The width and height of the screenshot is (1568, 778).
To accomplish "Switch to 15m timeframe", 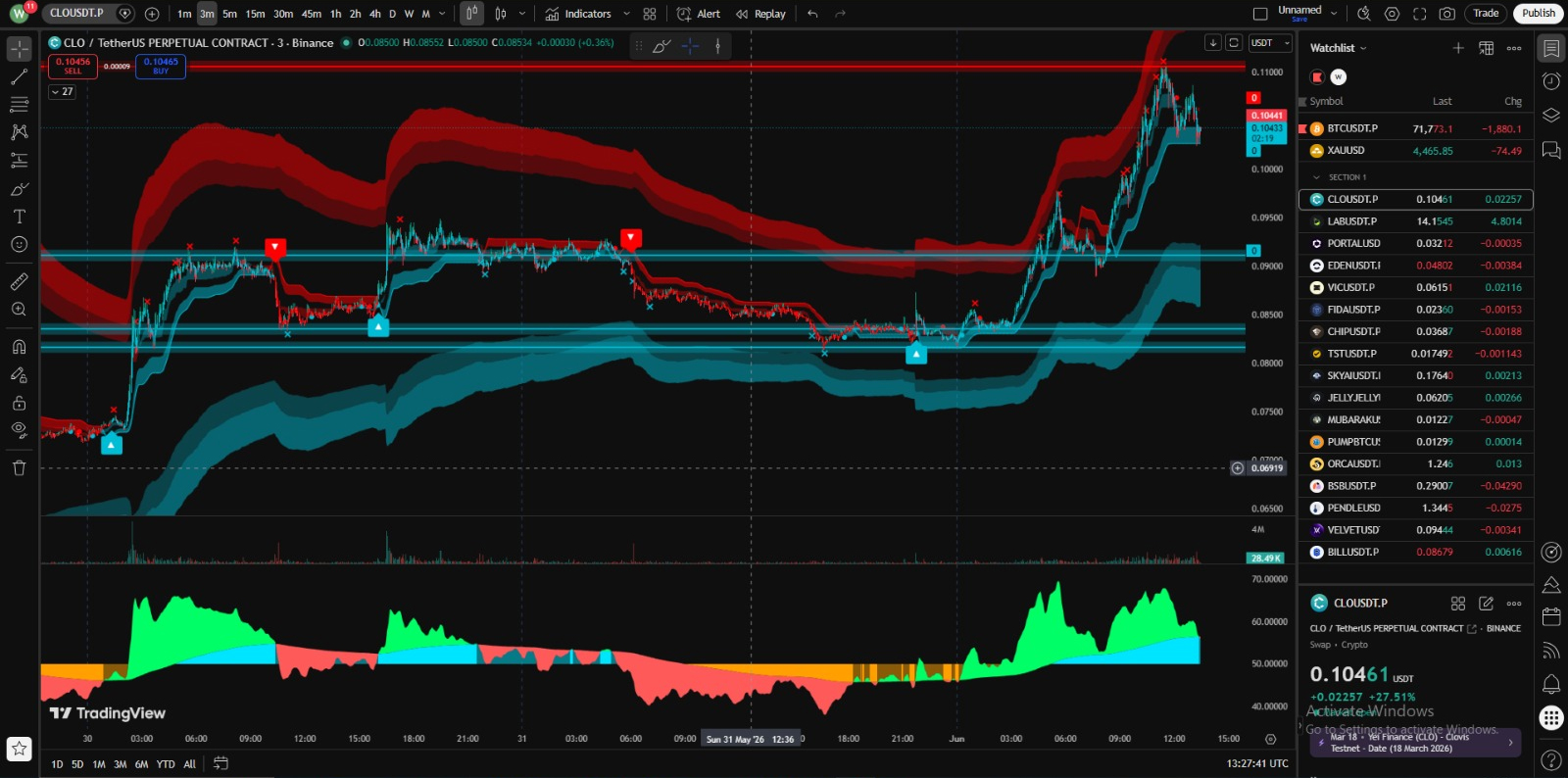I will [255, 14].
